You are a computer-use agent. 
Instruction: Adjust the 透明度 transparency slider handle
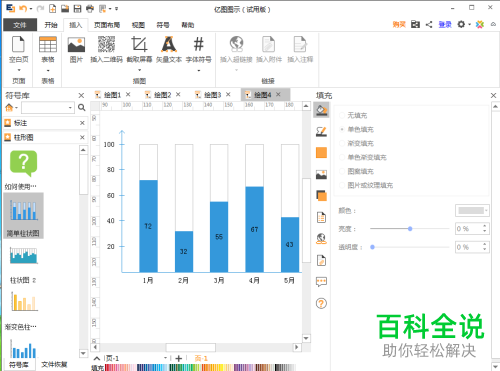tap(372, 247)
